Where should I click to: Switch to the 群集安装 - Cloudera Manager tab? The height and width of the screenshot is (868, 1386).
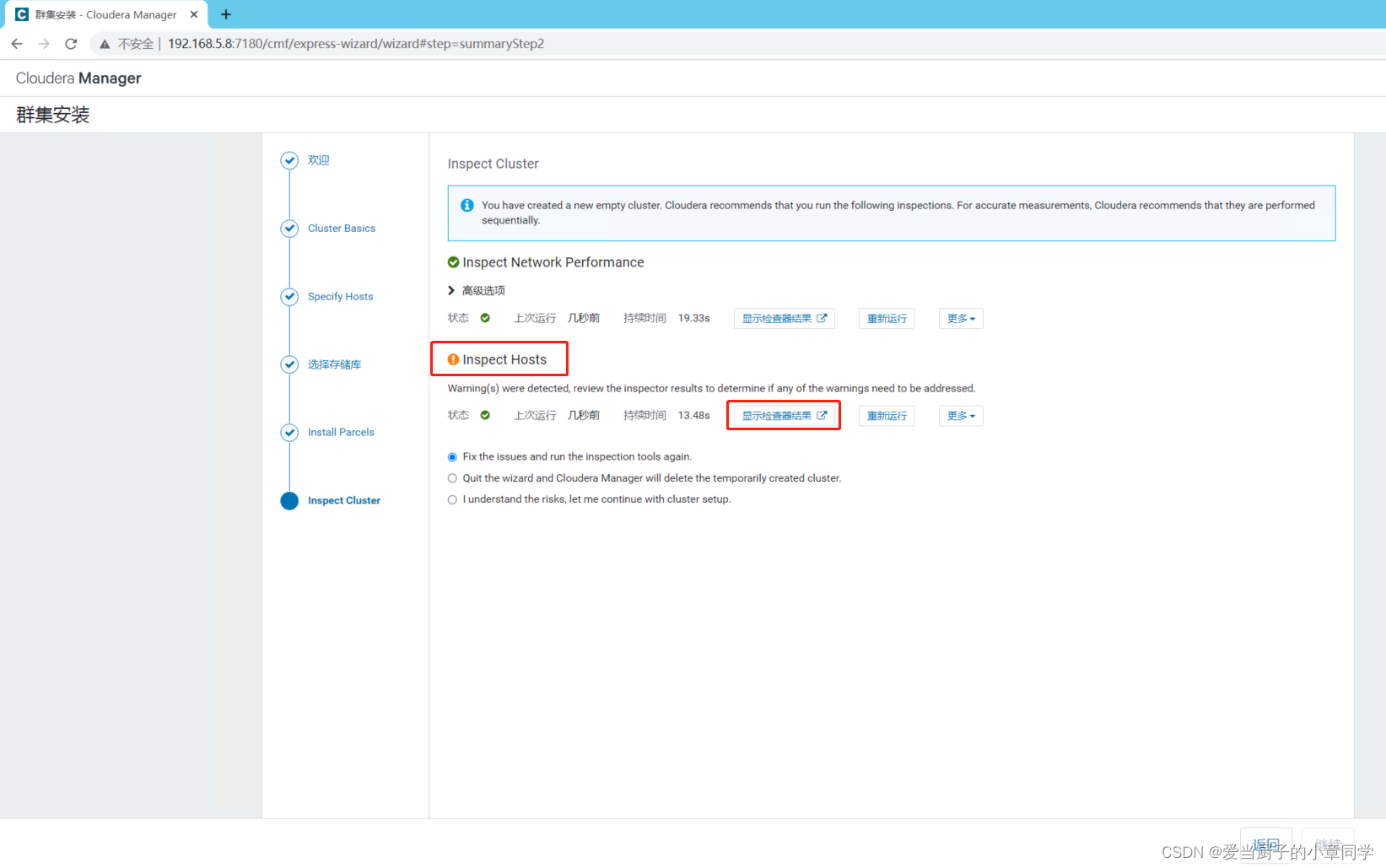[x=106, y=15]
